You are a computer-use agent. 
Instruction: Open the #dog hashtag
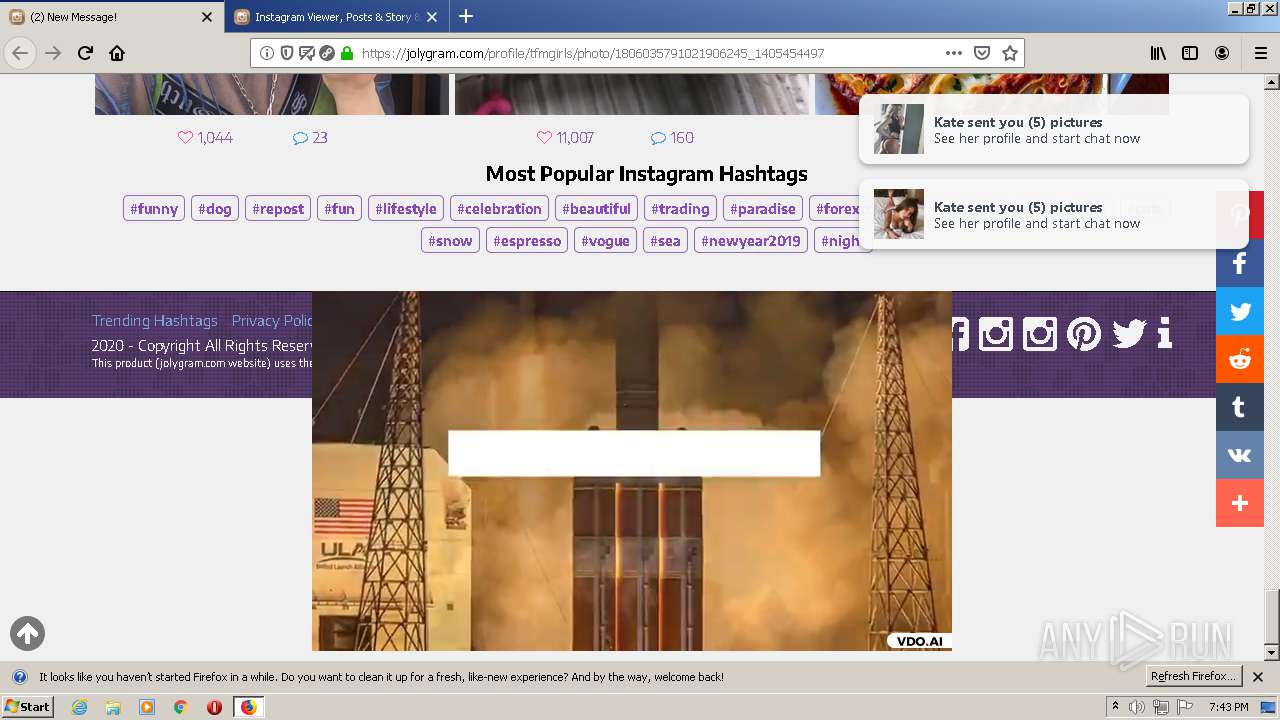coord(215,209)
